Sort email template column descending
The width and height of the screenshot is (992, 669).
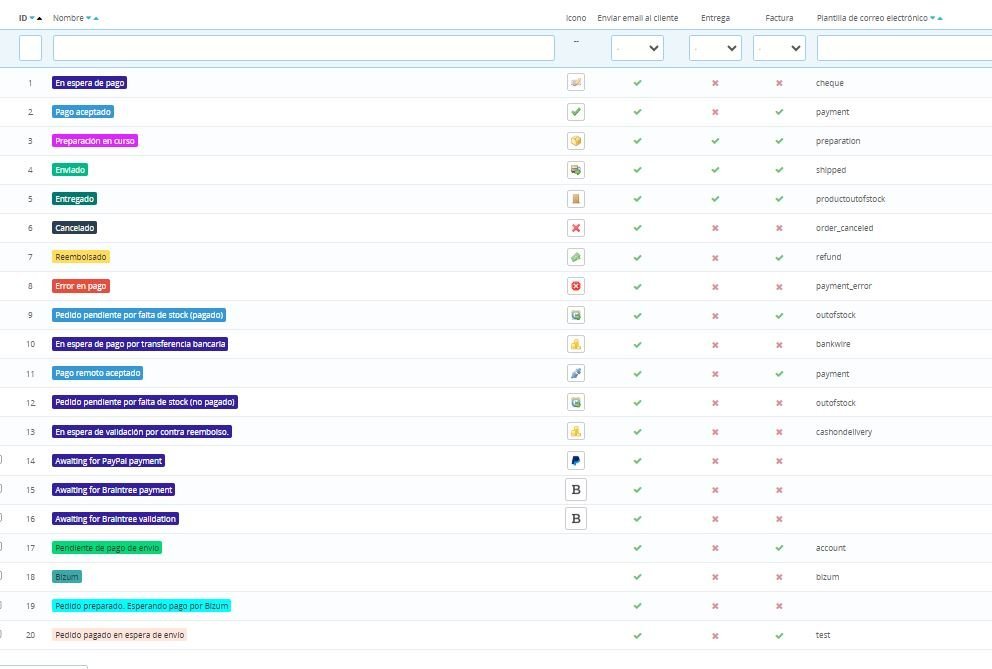pos(933,18)
